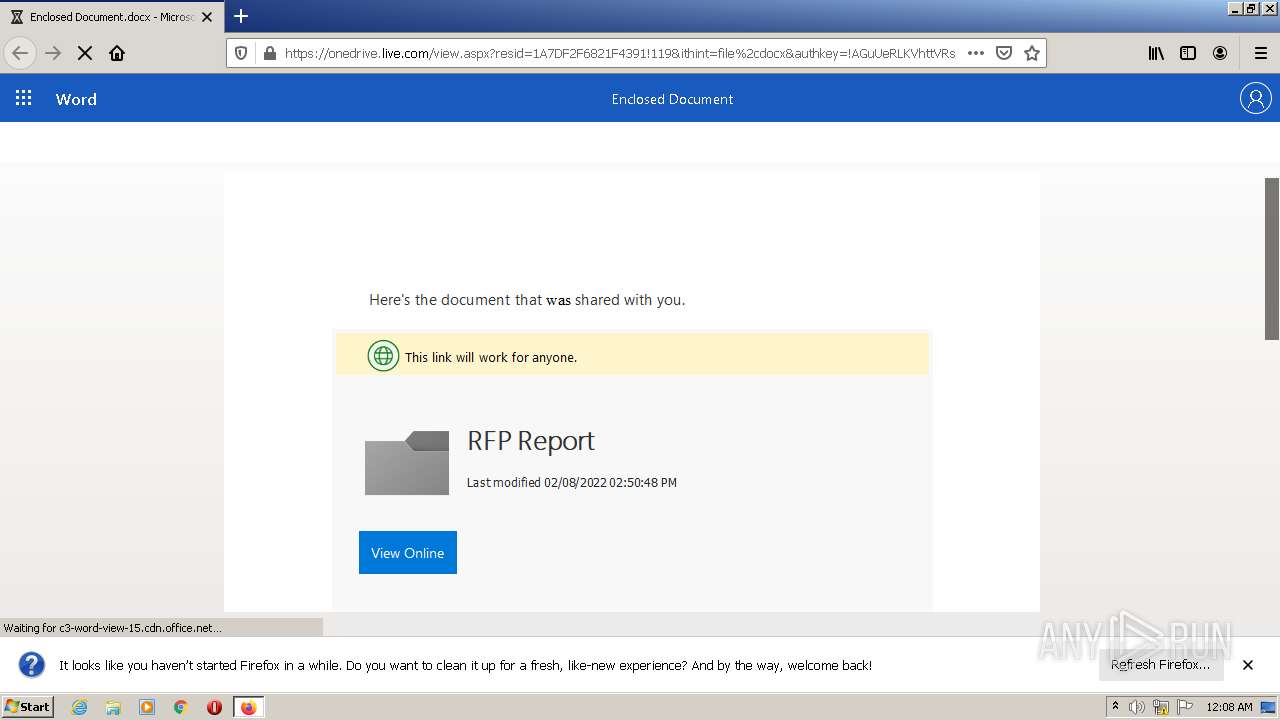The height and width of the screenshot is (720, 1280).
Task: Click the page vertical scrollbar
Action: 1272,259
